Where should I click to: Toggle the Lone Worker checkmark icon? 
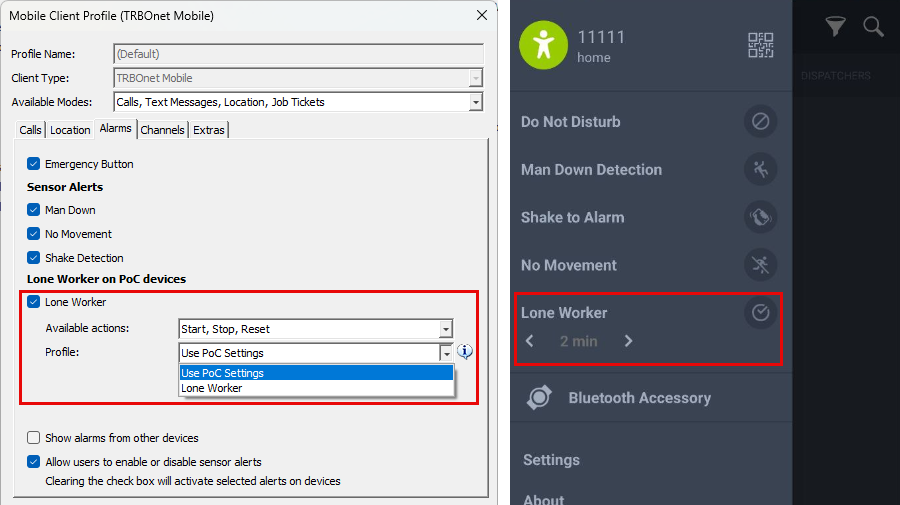(x=761, y=313)
